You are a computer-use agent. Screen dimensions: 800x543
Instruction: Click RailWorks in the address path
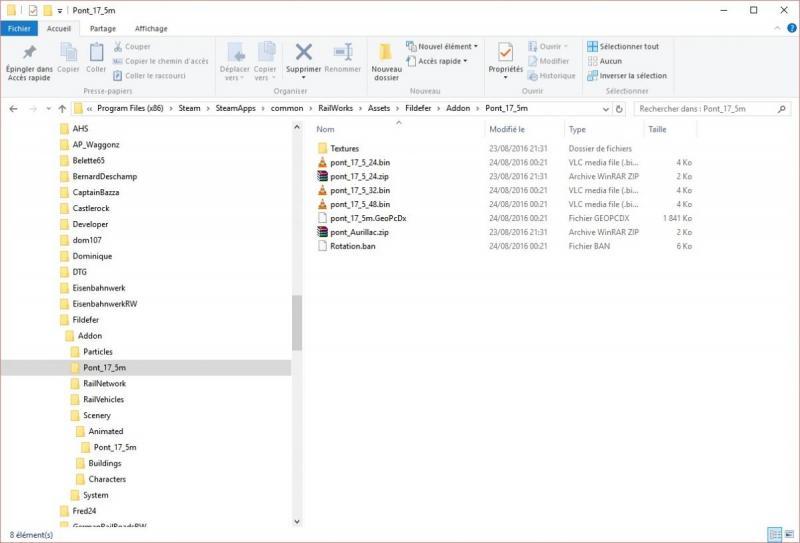(335, 108)
